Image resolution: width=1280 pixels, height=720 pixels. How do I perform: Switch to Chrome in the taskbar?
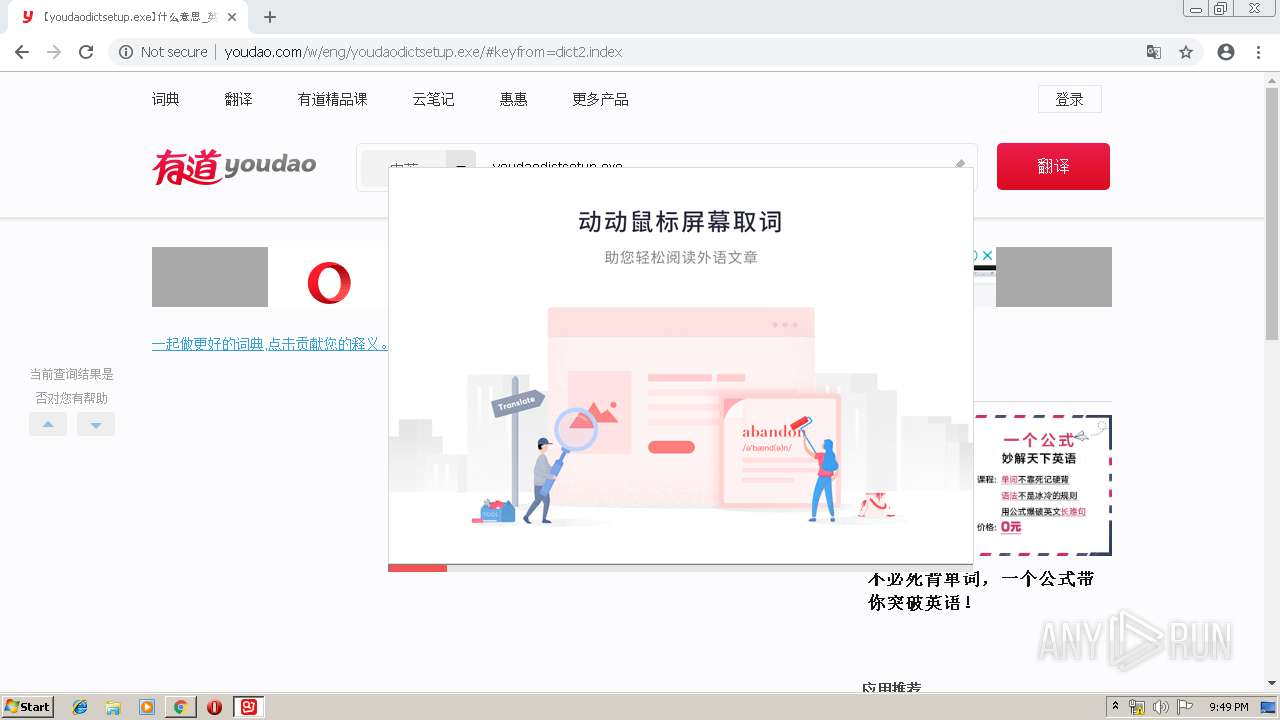(x=180, y=707)
